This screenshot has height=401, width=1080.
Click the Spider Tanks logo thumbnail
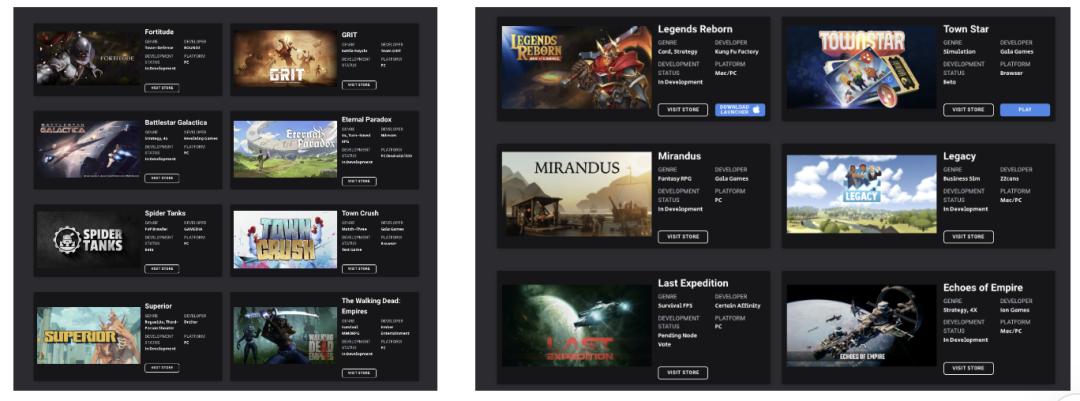tap(88, 239)
